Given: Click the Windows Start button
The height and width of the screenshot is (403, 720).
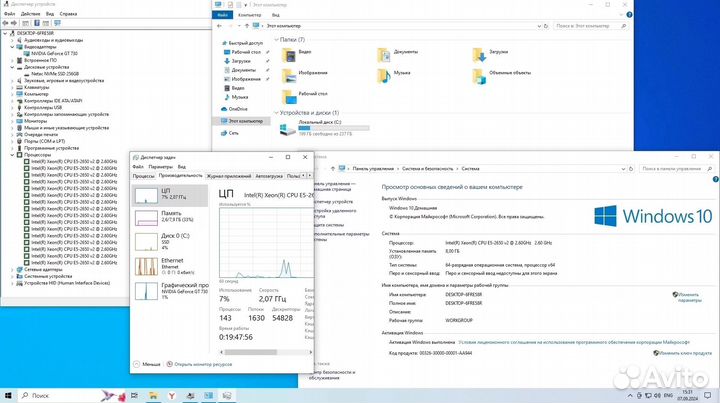Looking at the screenshot, I should [11, 394].
